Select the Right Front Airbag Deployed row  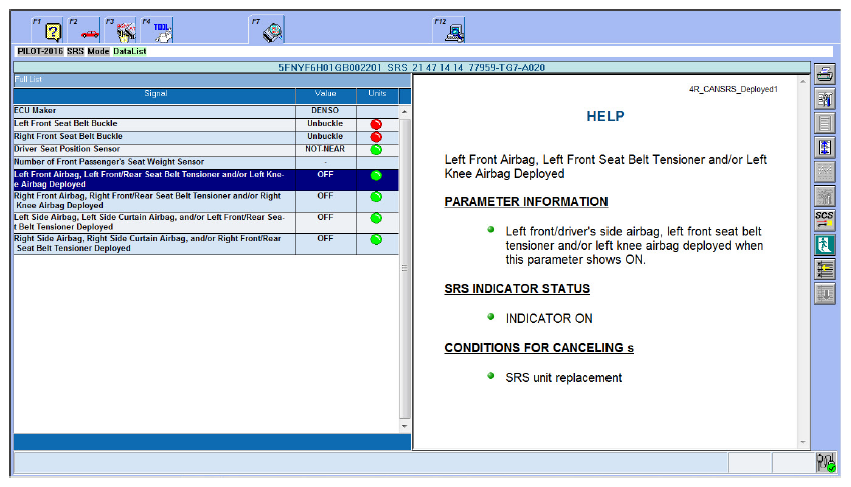(206, 201)
